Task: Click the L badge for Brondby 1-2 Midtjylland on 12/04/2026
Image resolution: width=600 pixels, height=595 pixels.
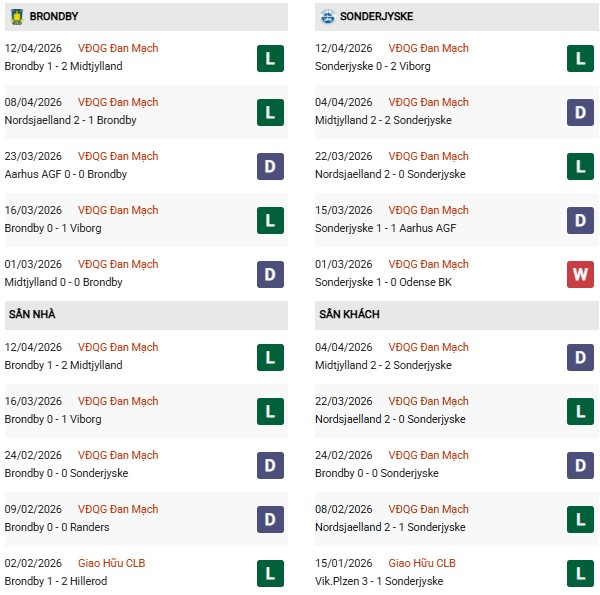Action: coord(269,58)
